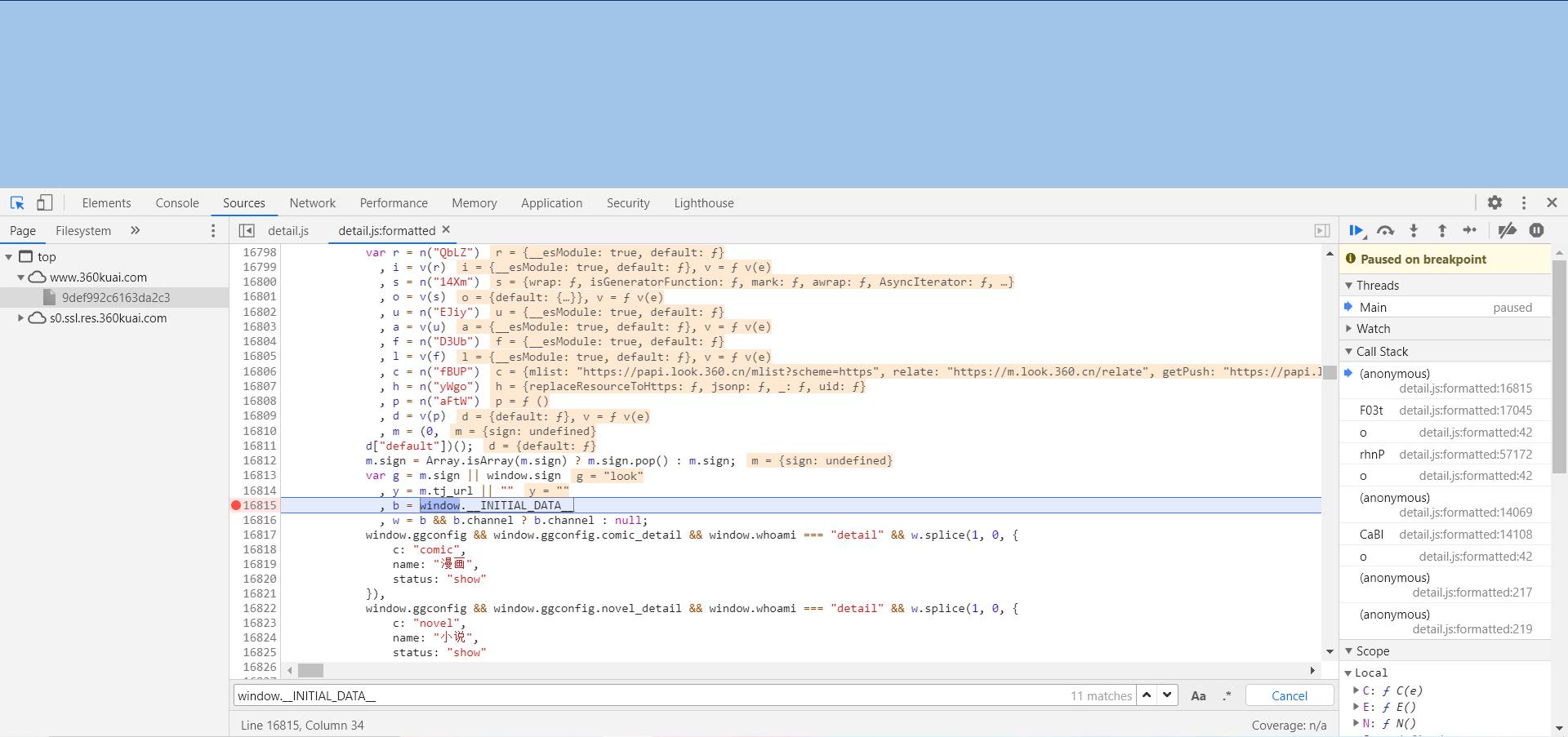The height and width of the screenshot is (737, 1568).
Task: Select the CaBl call stack frame
Action: pyautogui.click(x=1445, y=535)
